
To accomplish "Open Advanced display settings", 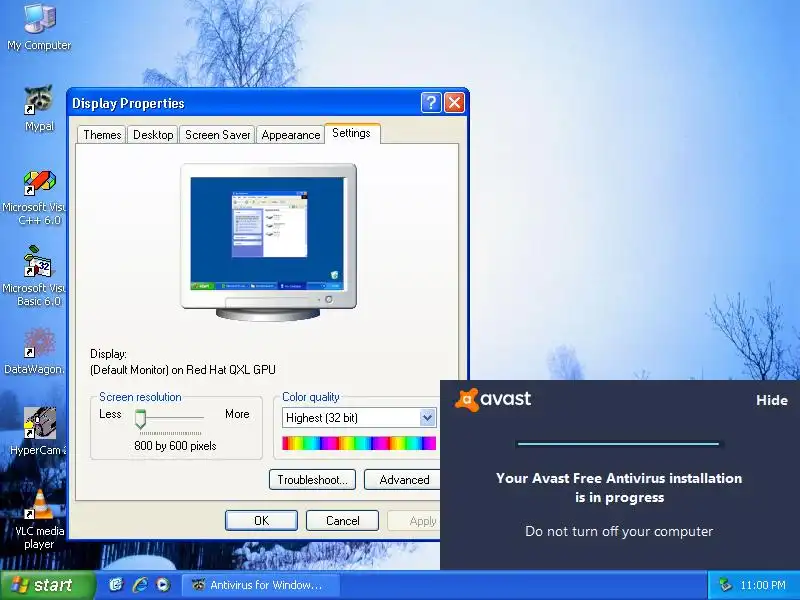I will point(404,480).
